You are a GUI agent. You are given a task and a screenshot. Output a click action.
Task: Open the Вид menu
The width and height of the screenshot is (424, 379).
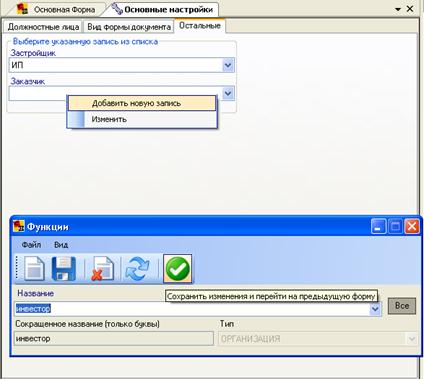pyautogui.click(x=61, y=245)
